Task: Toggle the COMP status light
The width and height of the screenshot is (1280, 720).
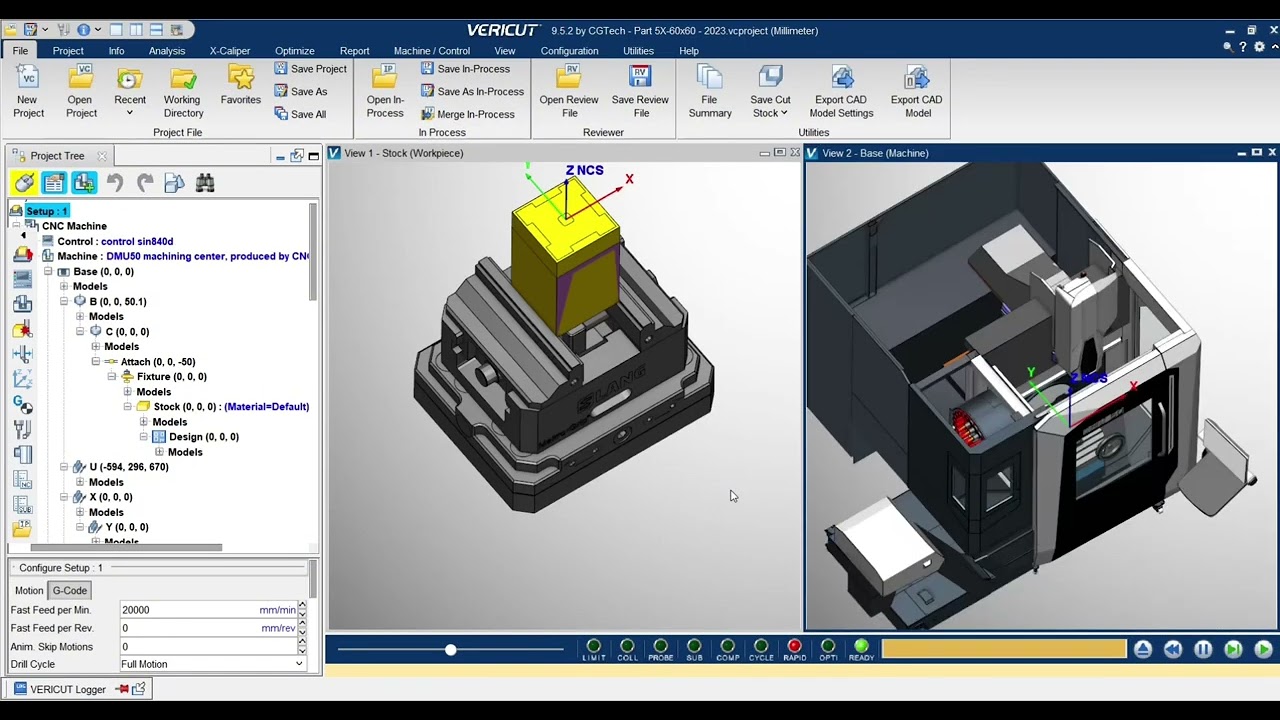Action: (x=727, y=649)
